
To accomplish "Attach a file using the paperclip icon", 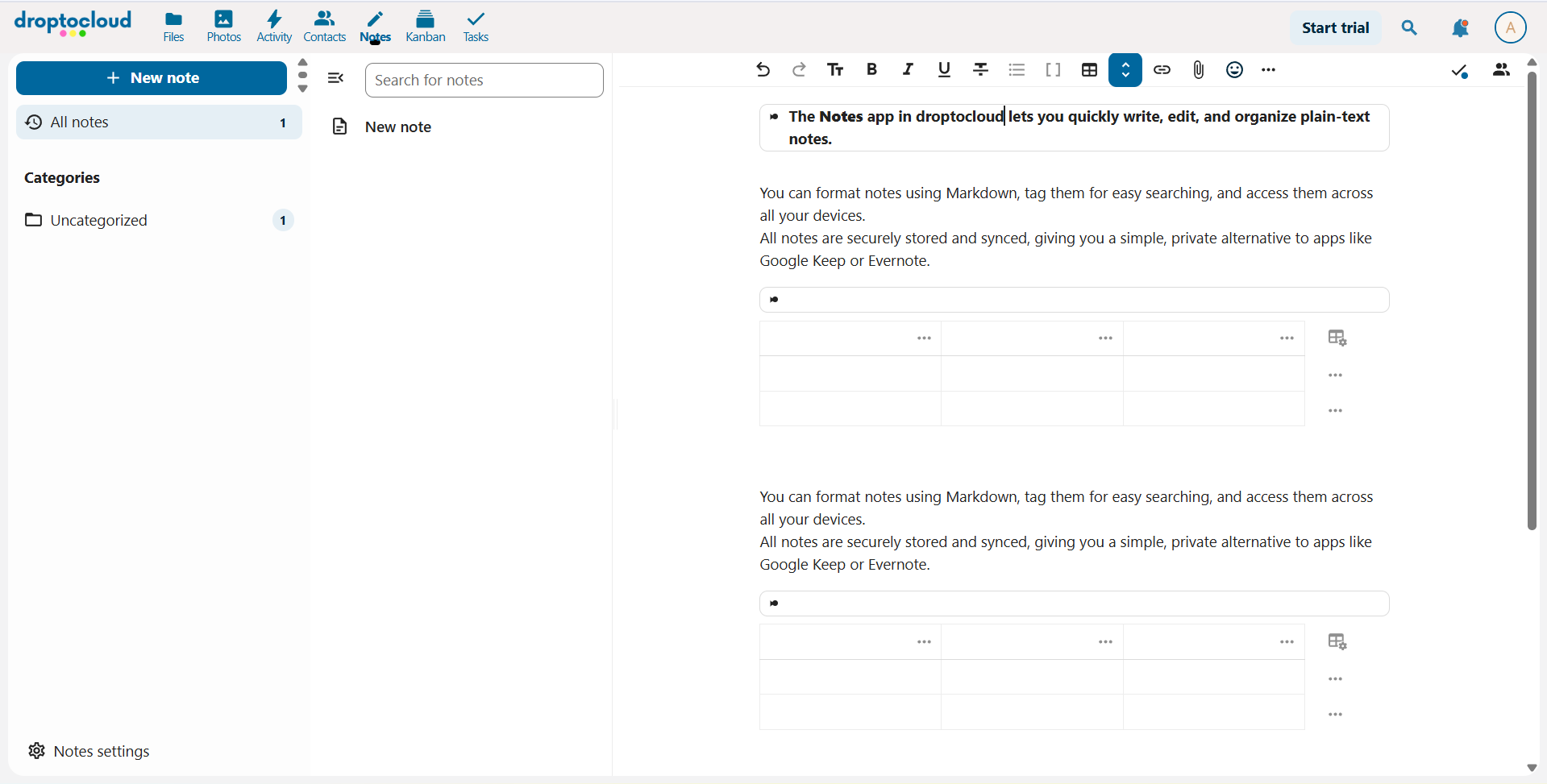I will point(1198,70).
